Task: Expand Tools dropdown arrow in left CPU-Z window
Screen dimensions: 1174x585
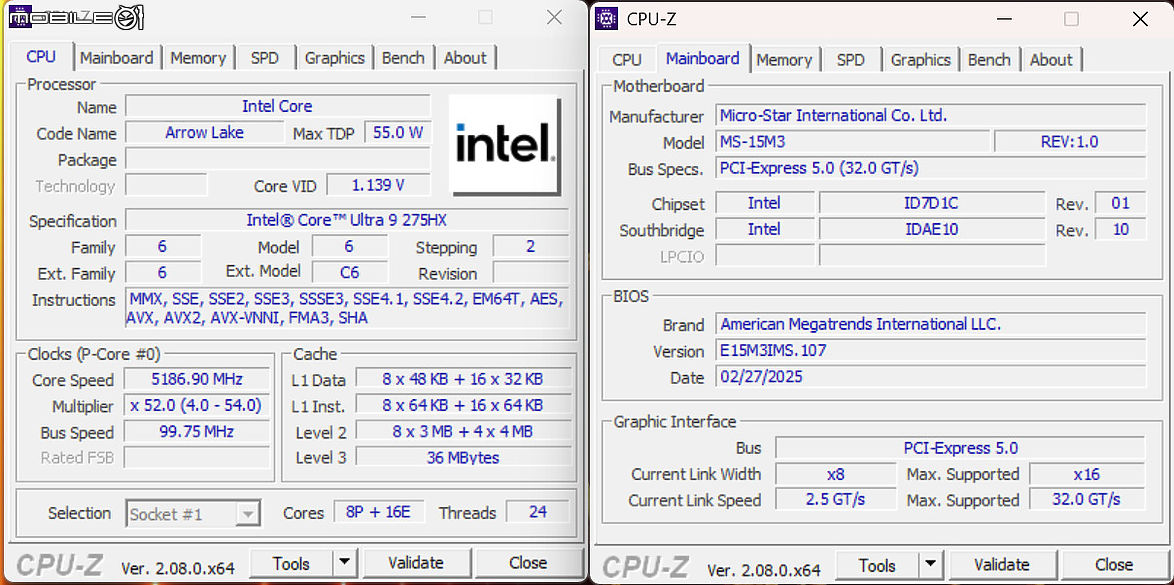Action: 344,563
